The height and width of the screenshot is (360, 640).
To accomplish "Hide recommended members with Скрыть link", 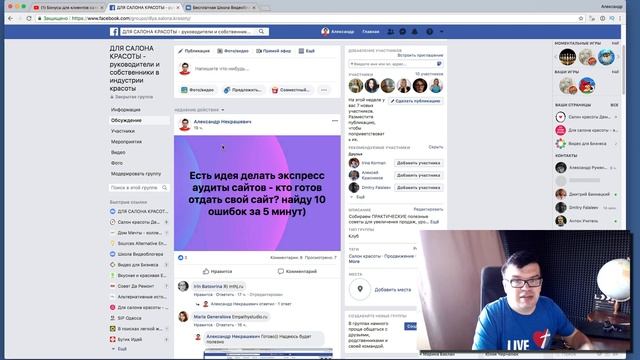I will 436,147.
